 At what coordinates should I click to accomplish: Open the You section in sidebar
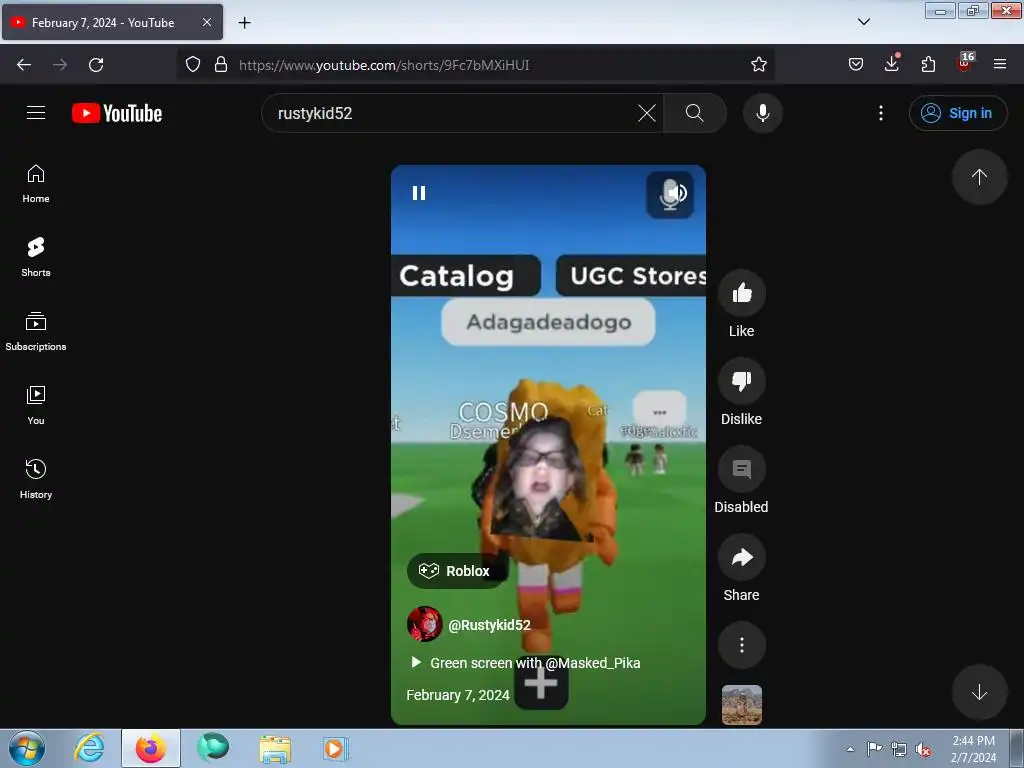[x=36, y=406]
